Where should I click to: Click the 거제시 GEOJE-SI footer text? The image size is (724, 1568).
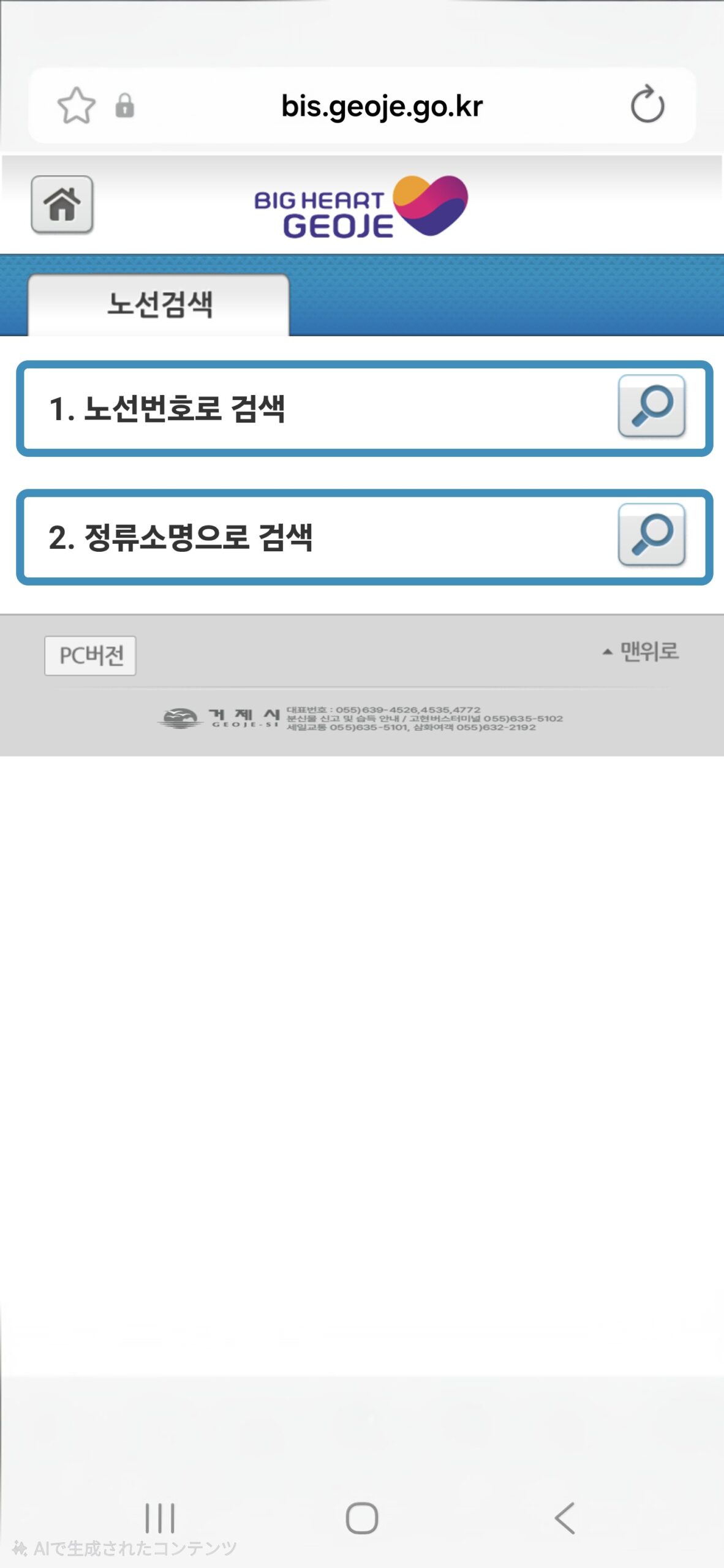(244, 718)
